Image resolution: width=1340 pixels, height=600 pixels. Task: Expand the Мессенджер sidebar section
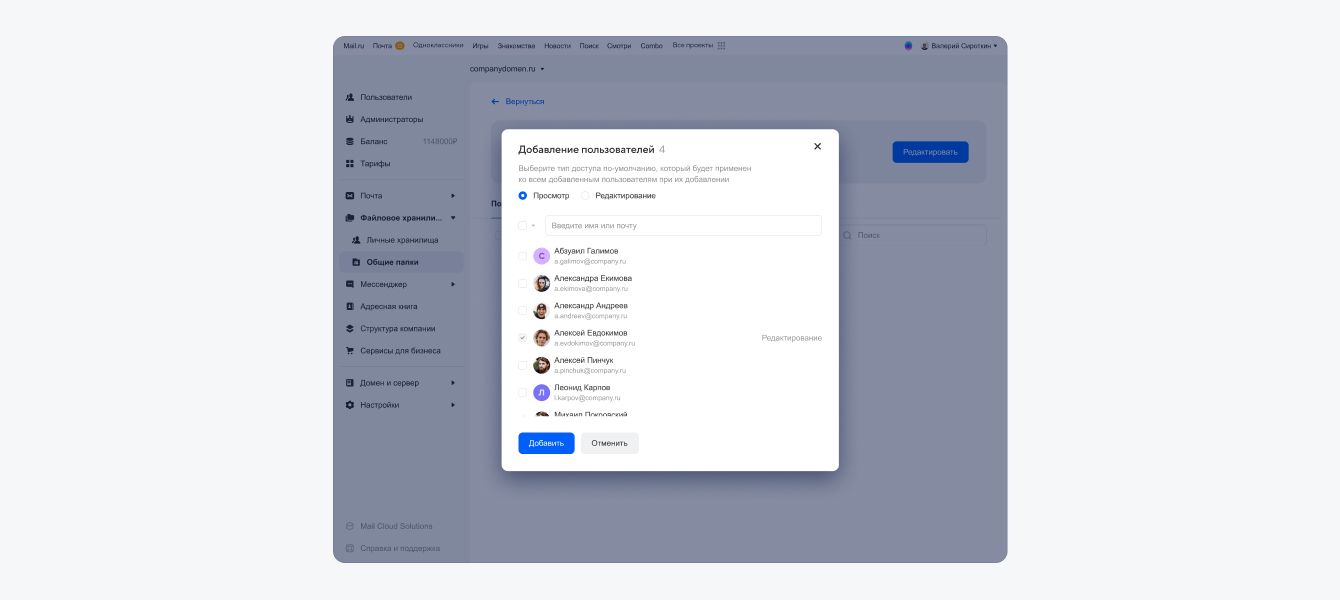coord(452,284)
